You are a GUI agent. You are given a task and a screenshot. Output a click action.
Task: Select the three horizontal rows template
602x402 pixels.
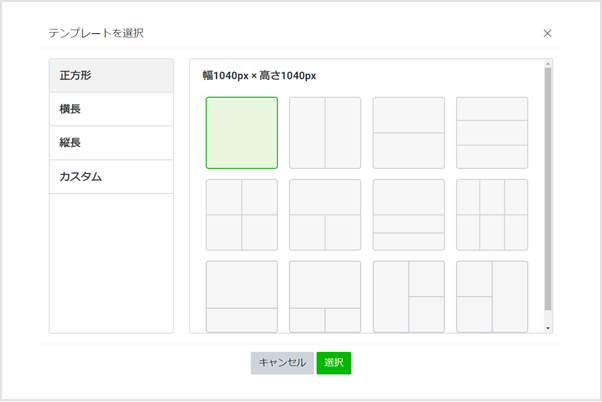coord(492,133)
